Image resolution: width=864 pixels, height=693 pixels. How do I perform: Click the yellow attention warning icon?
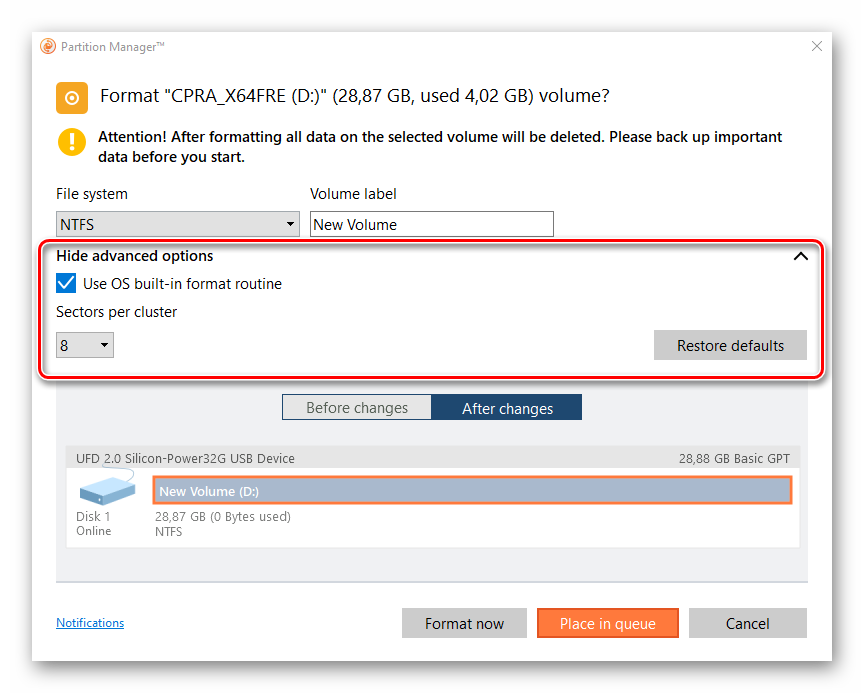tap(71, 142)
